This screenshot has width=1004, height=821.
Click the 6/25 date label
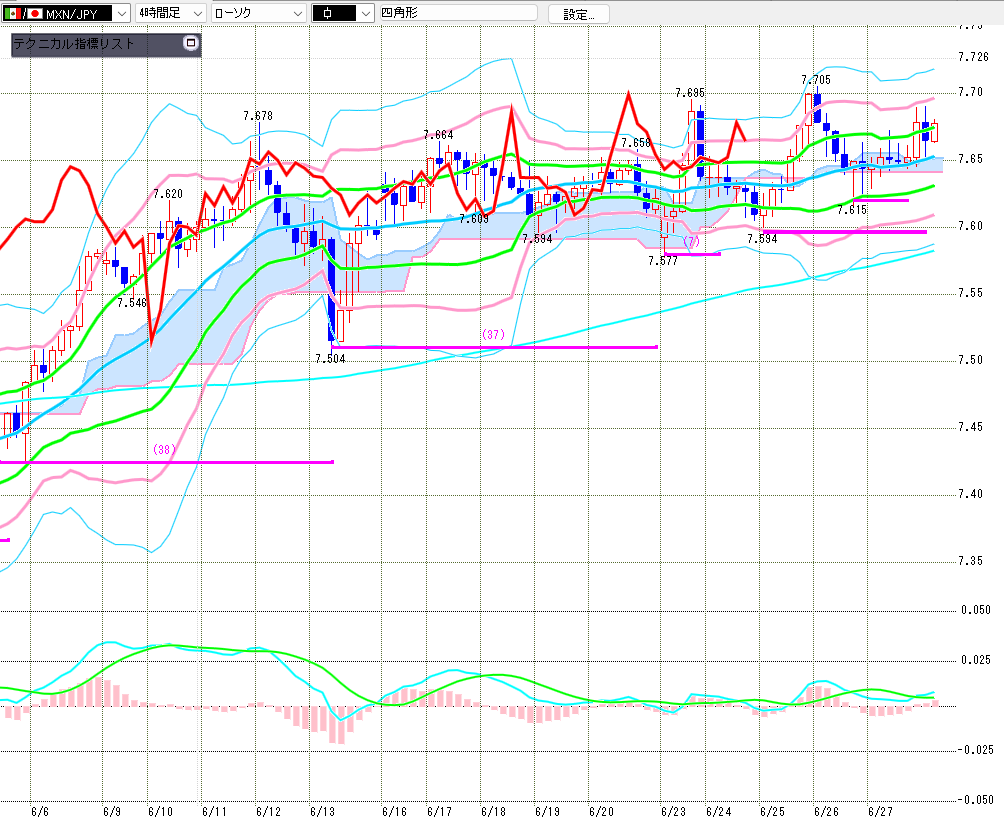772,812
